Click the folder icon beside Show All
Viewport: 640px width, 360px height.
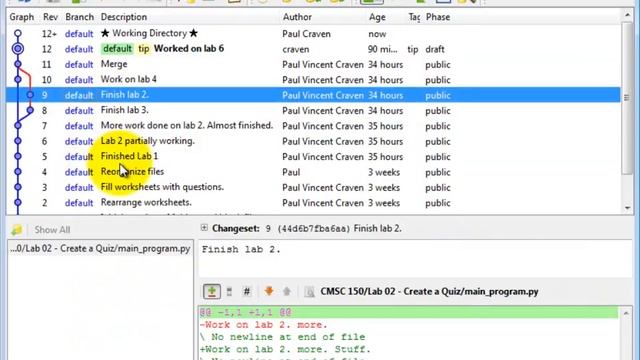click(x=17, y=230)
